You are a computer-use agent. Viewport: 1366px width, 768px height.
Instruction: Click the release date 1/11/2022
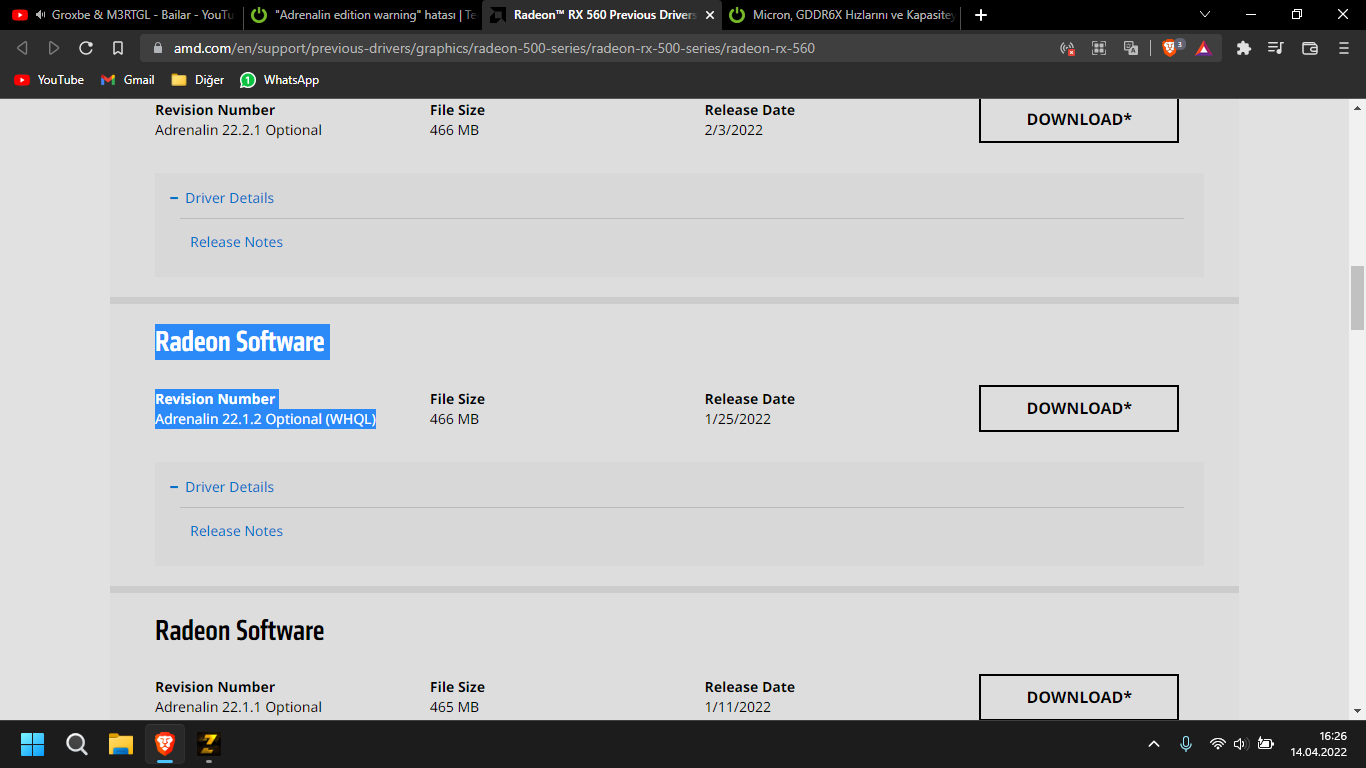point(738,707)
